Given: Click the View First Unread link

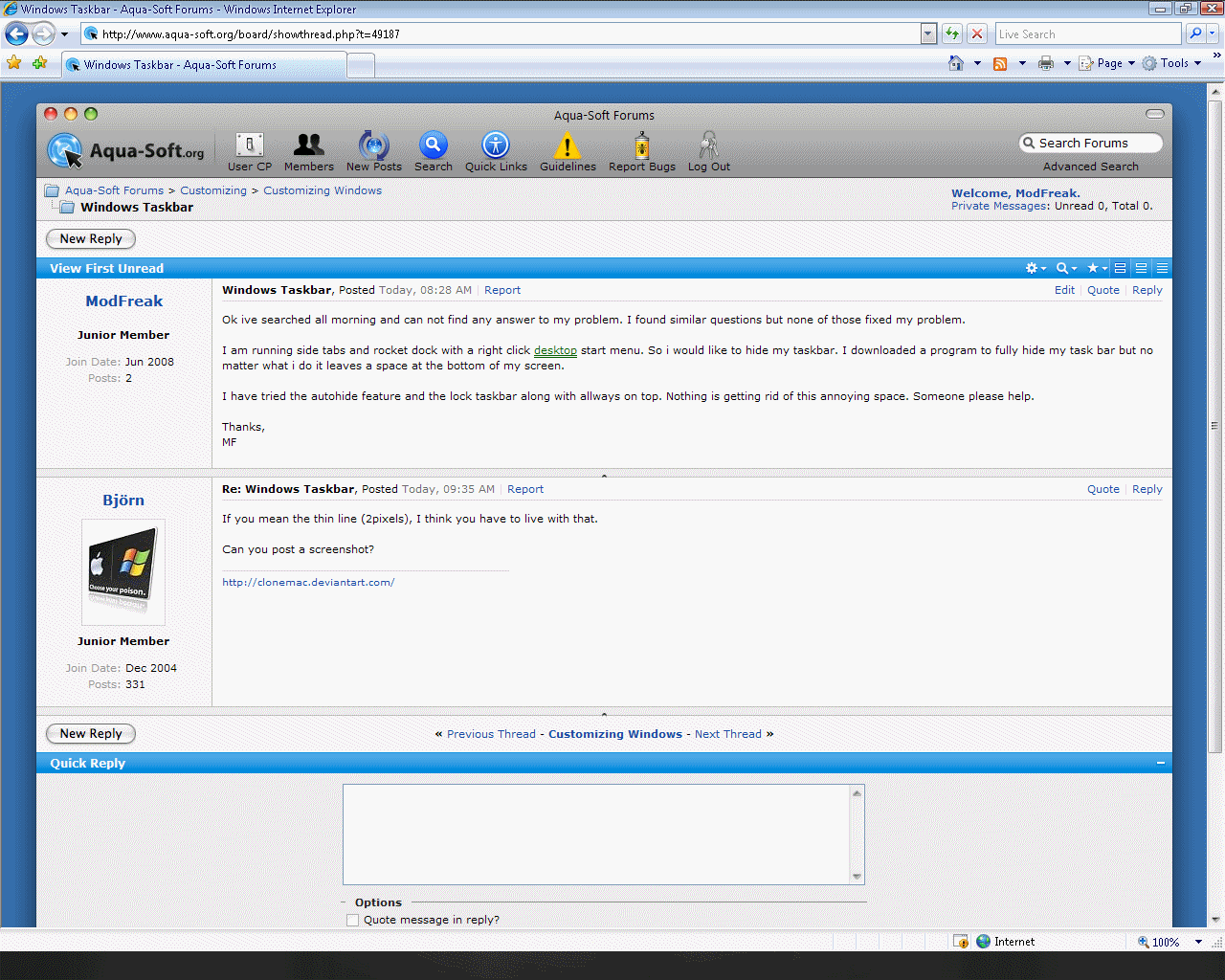Looking at the screenshot, I should 106,269.
